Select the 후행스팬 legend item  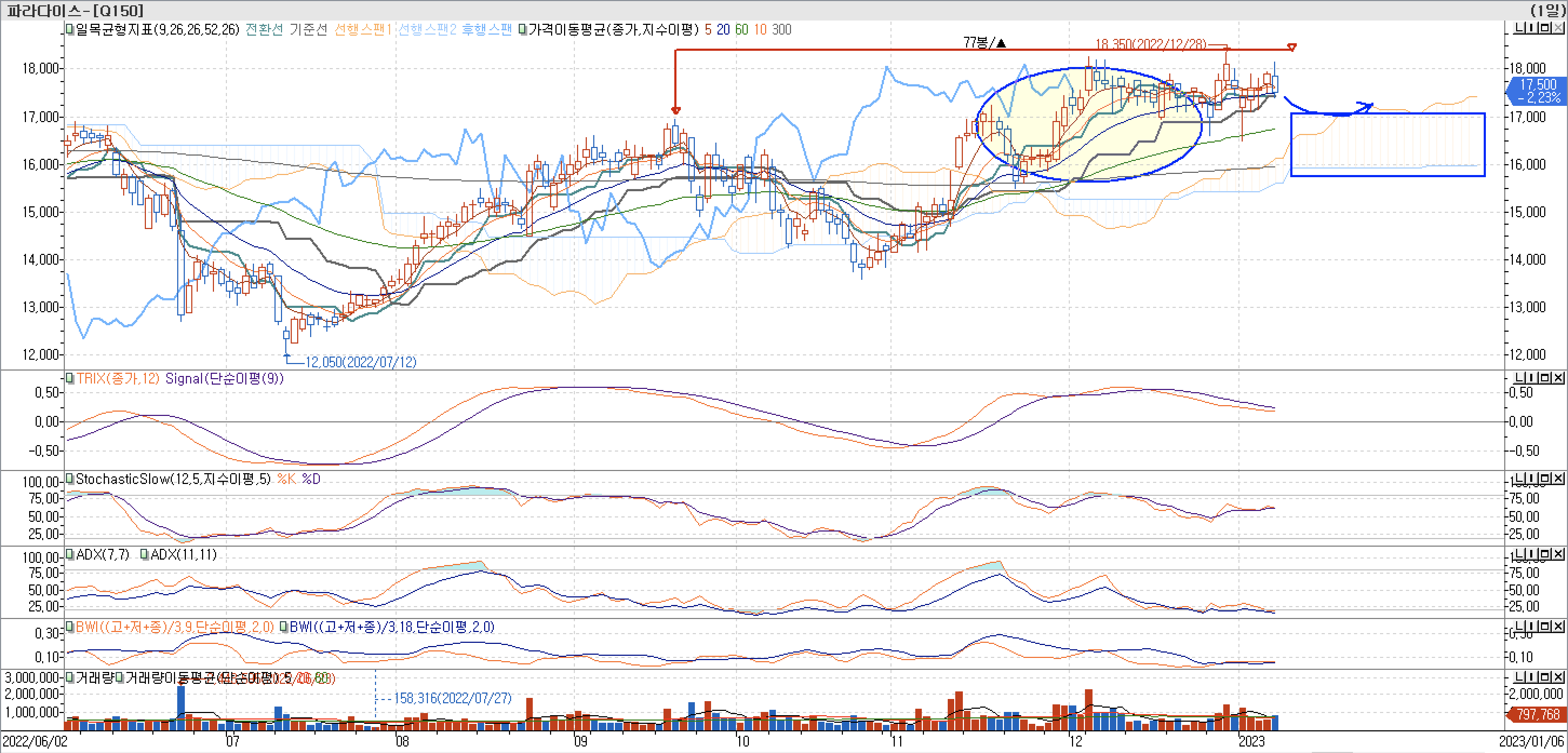point(486,29)
